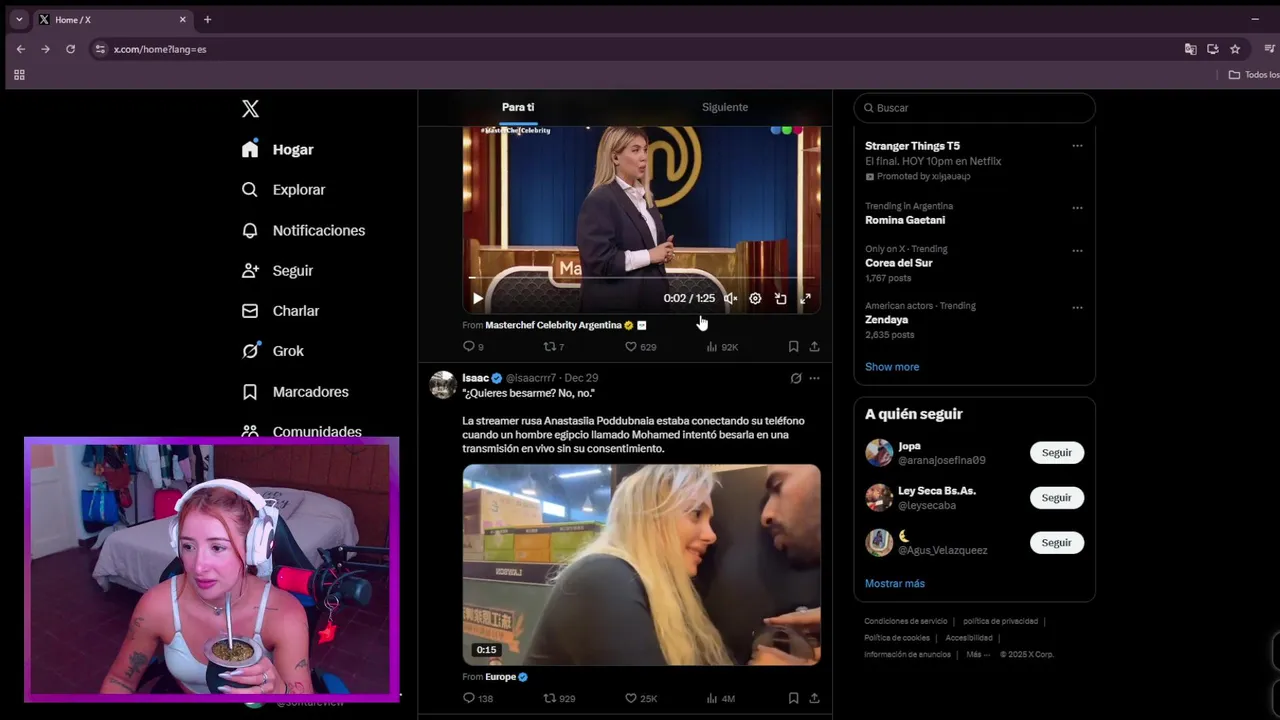Open Explorar search icon in sidebar

[250, 190]
